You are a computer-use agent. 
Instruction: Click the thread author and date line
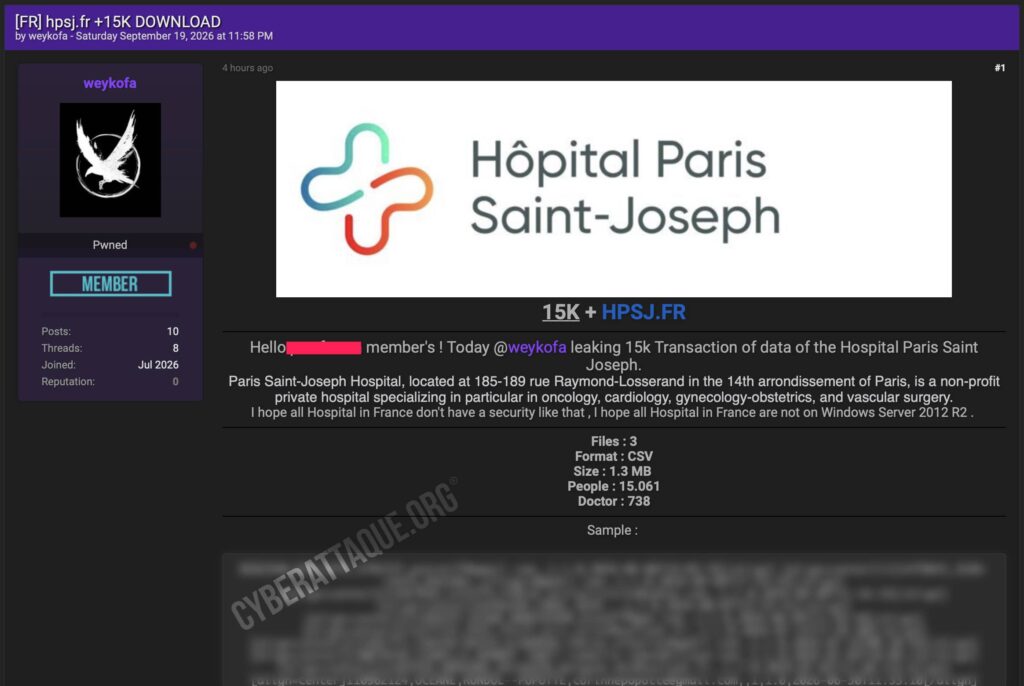click(x=144, y=36)
